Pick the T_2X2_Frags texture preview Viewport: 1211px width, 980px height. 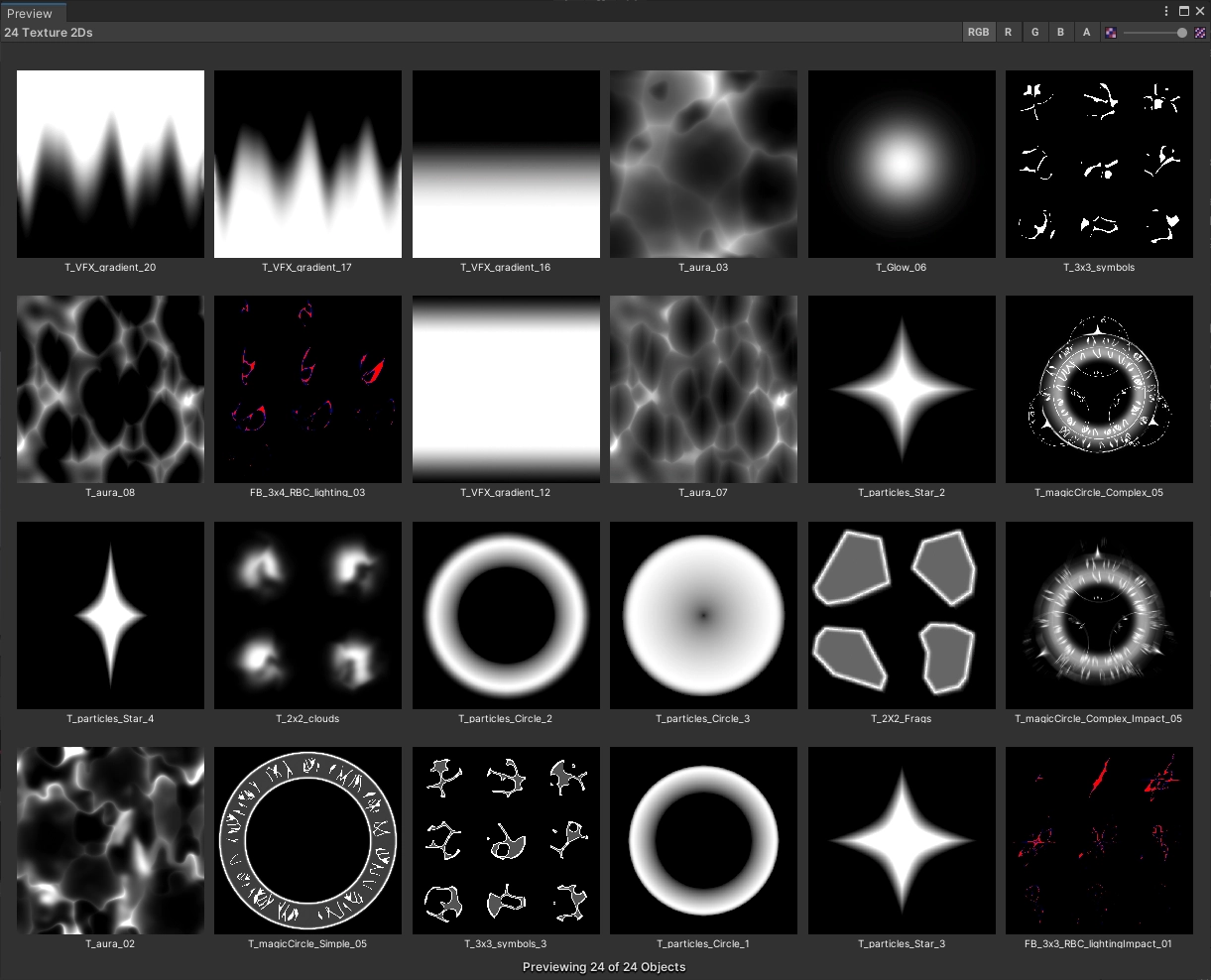tap(901, 615)
